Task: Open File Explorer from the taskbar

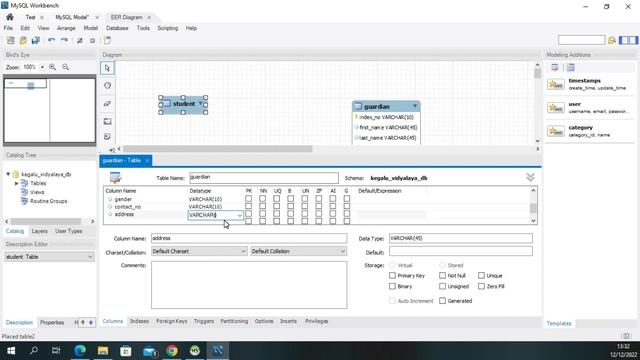Action: coord(103,350)
